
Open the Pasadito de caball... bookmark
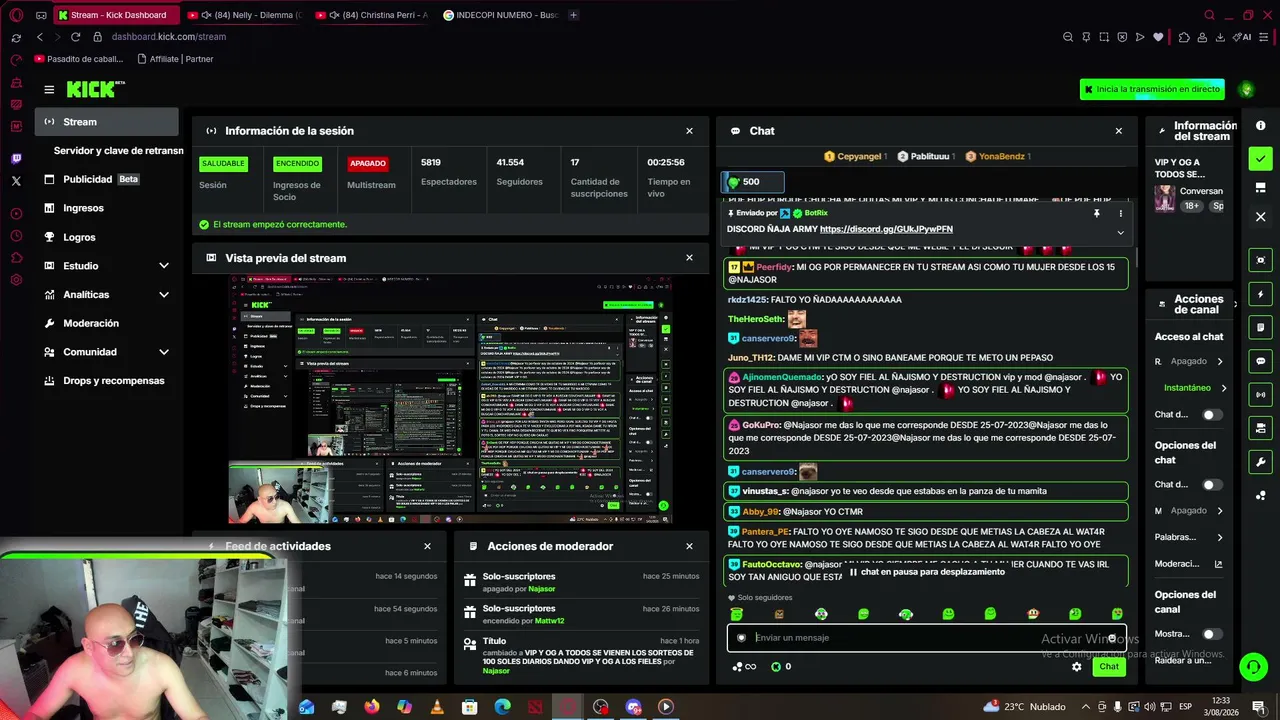coord(79,59)
